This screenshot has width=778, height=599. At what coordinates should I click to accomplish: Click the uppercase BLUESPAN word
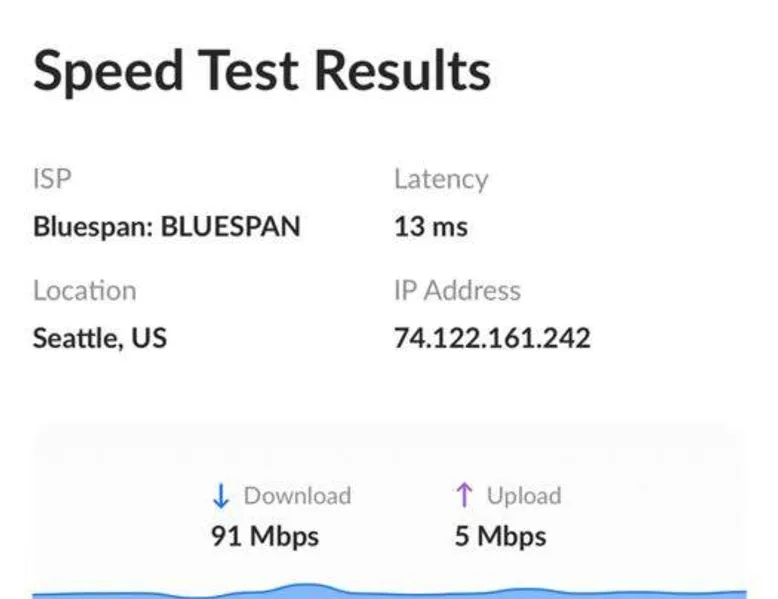click(230, 227)
